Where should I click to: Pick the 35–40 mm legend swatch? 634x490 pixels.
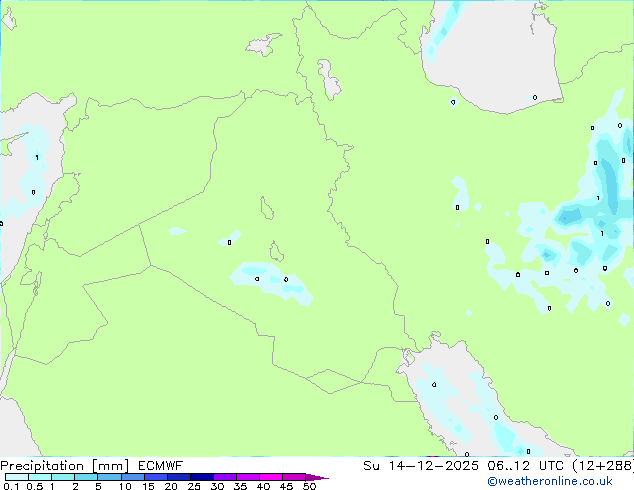pos(248,477)
